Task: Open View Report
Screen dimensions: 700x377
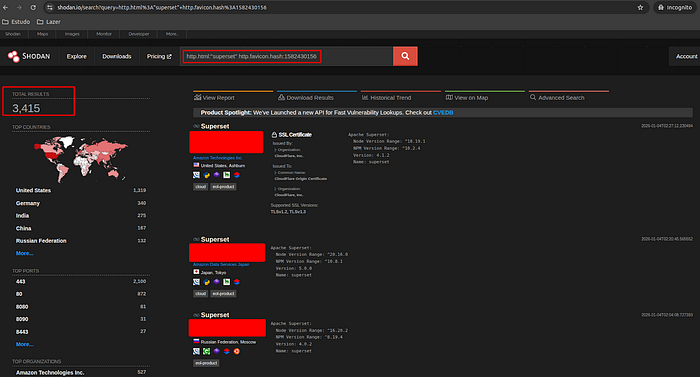Action: pyautogui.click(x=214, y=97)
